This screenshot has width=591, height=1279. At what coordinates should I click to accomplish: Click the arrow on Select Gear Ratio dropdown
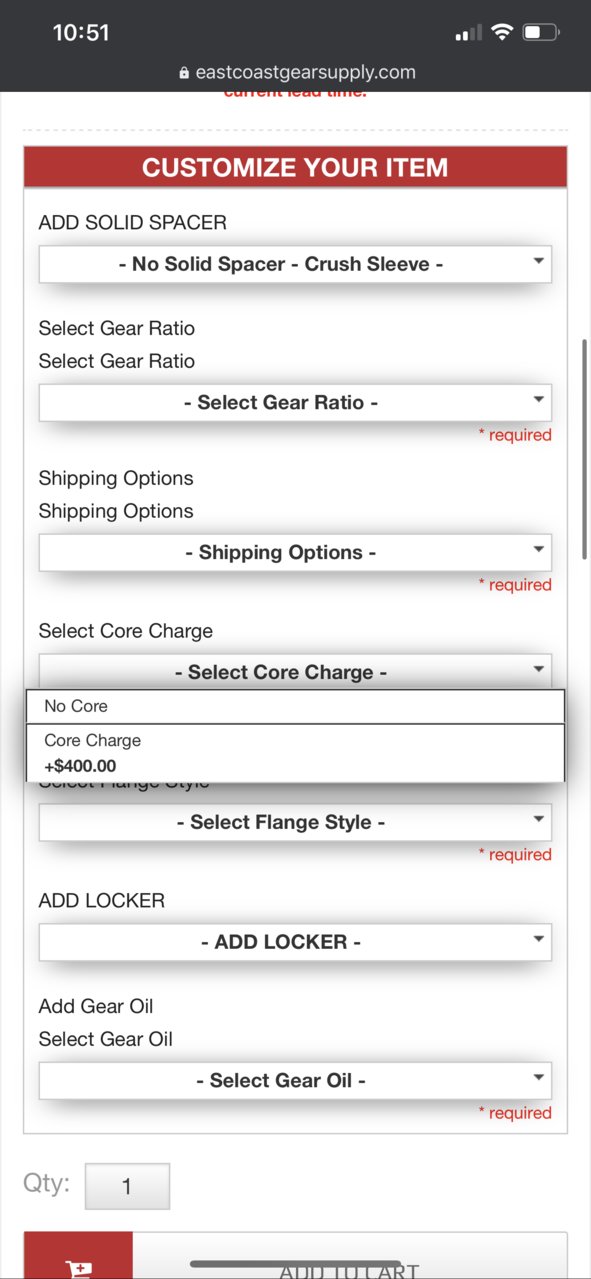[538, 401]
